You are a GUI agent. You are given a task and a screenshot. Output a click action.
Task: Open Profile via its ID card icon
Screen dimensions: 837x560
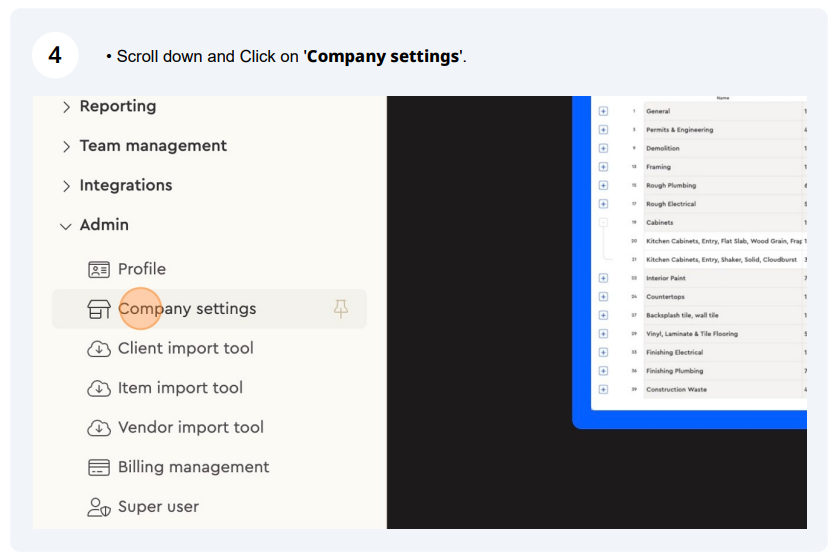99,270
